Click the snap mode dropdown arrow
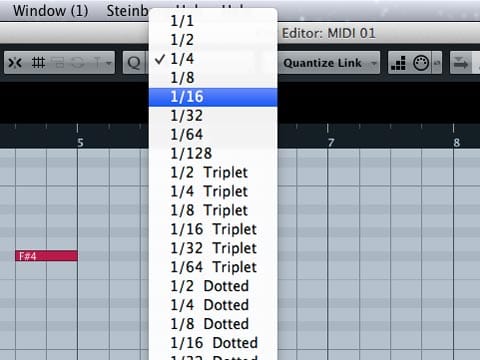This screenshot has width=480, height=360. tap(109, 63)
